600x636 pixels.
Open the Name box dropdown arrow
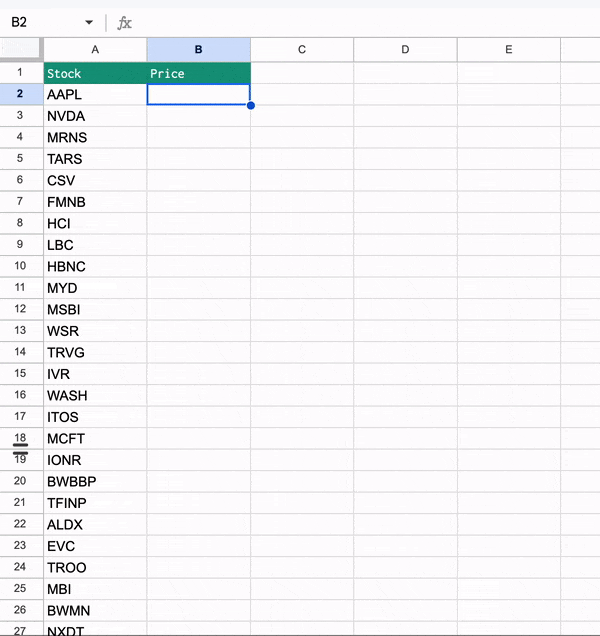89,22
